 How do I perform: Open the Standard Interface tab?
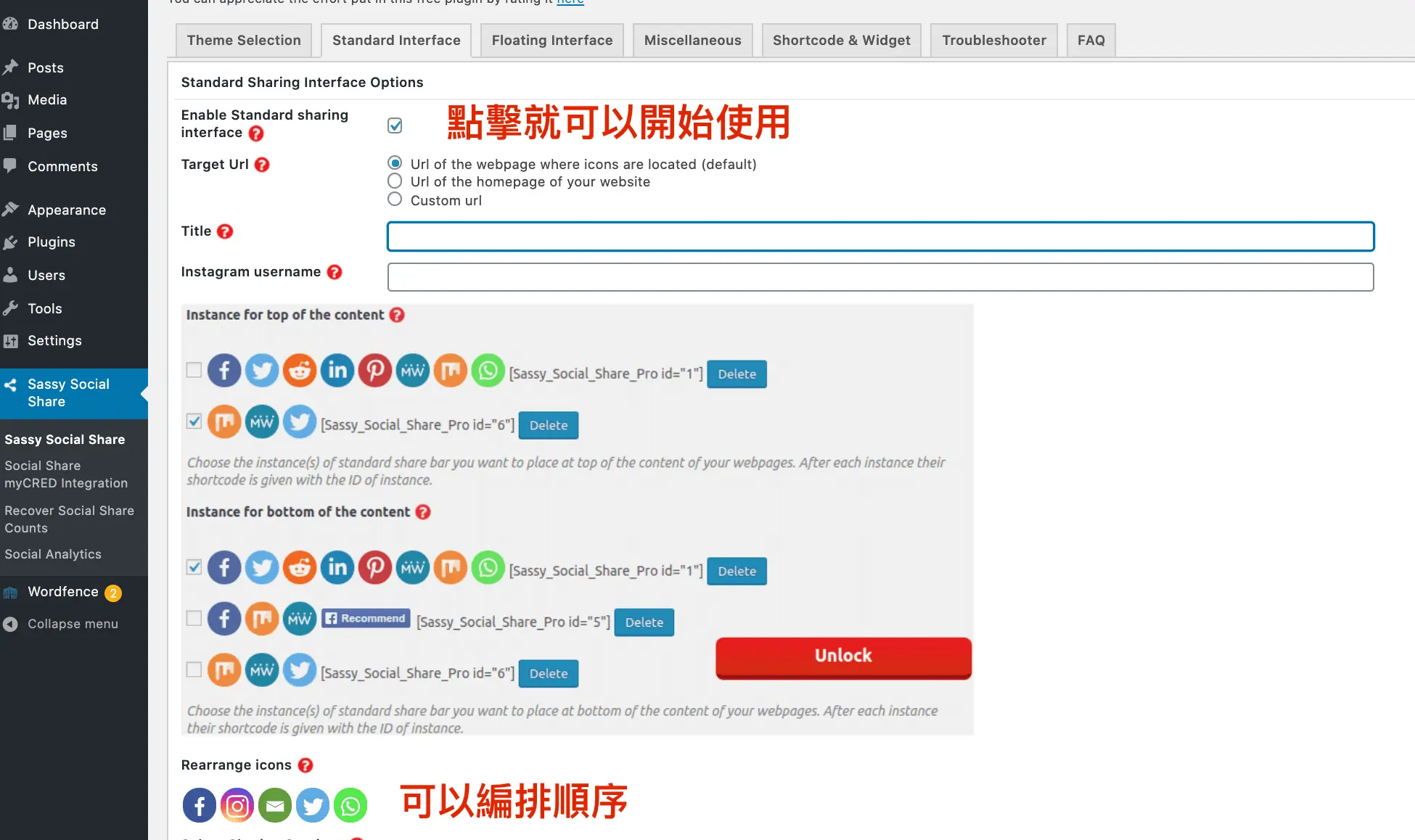pyautogui.click(x=396, y=41)
